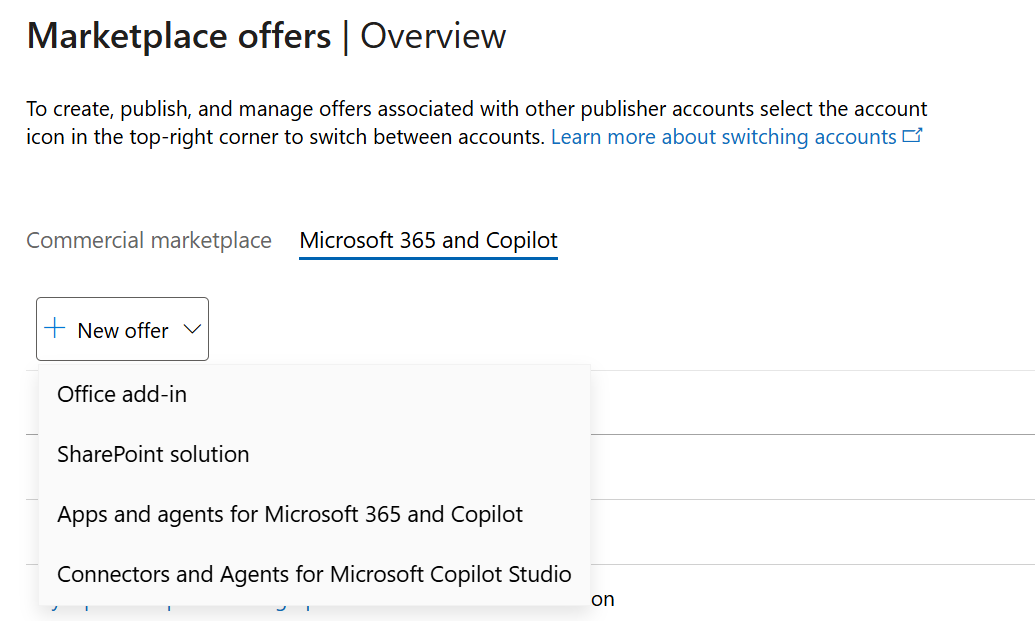Click the blue underline of the active tab
This screenshot has width=1035, height=621.
[x=428, y=258]
